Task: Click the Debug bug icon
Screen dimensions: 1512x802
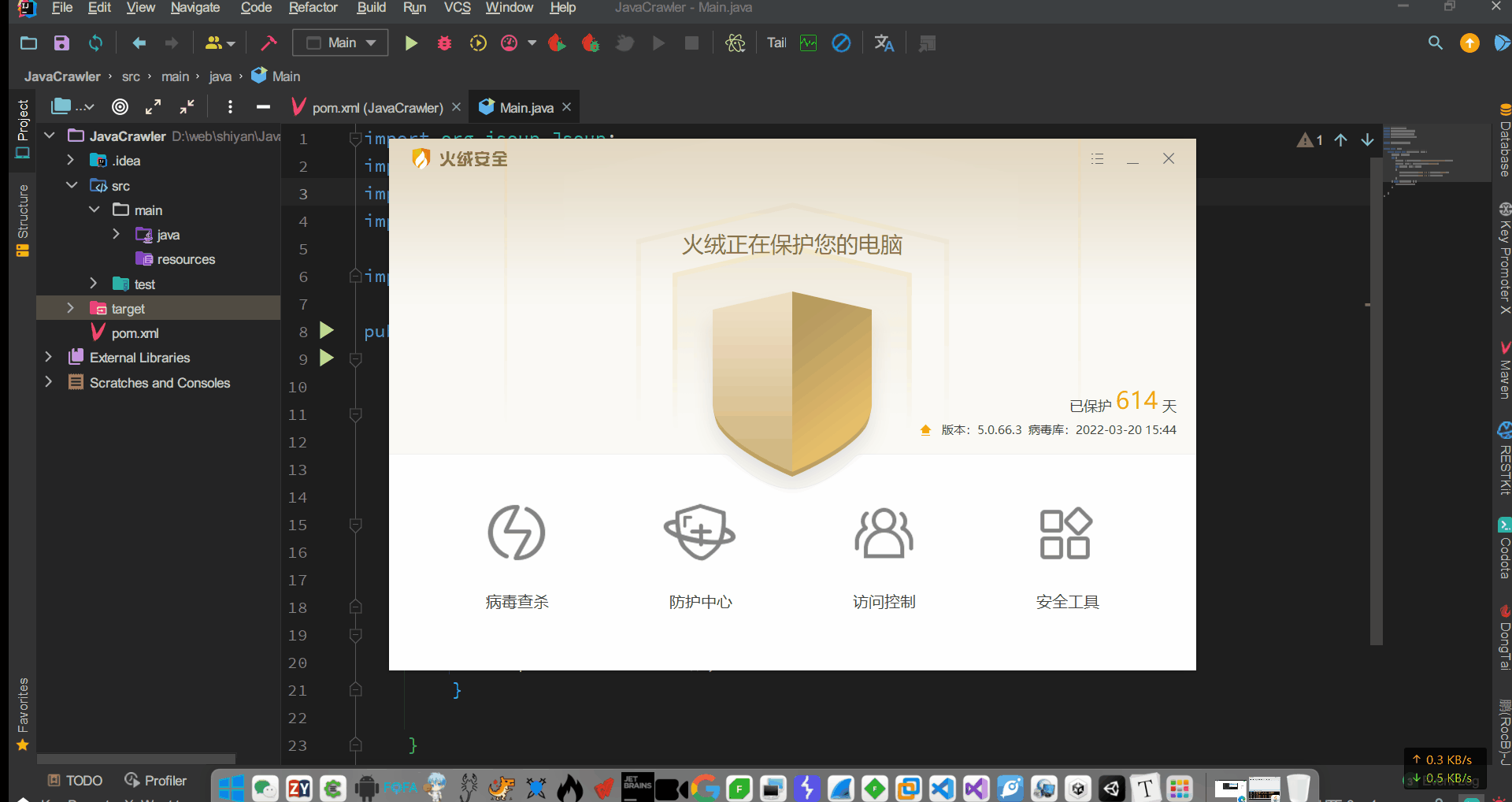Action: point(444,43)
